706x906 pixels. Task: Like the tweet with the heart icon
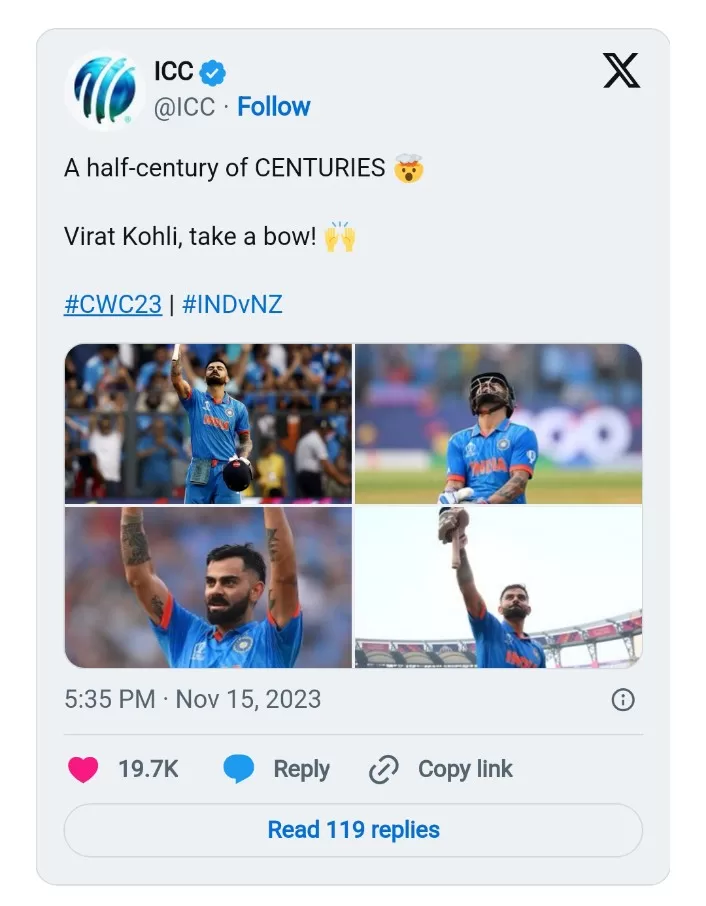pos(83,769)
